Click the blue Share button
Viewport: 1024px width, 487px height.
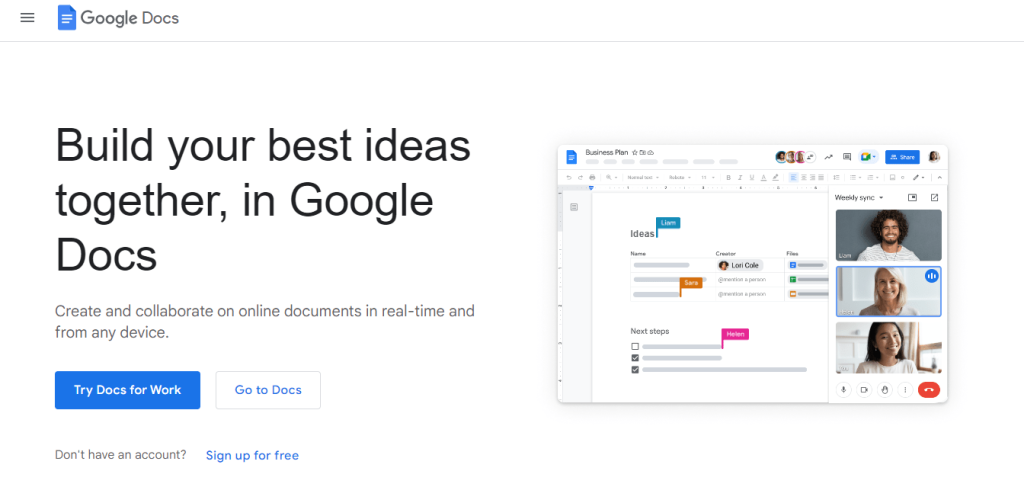point(902,157)
